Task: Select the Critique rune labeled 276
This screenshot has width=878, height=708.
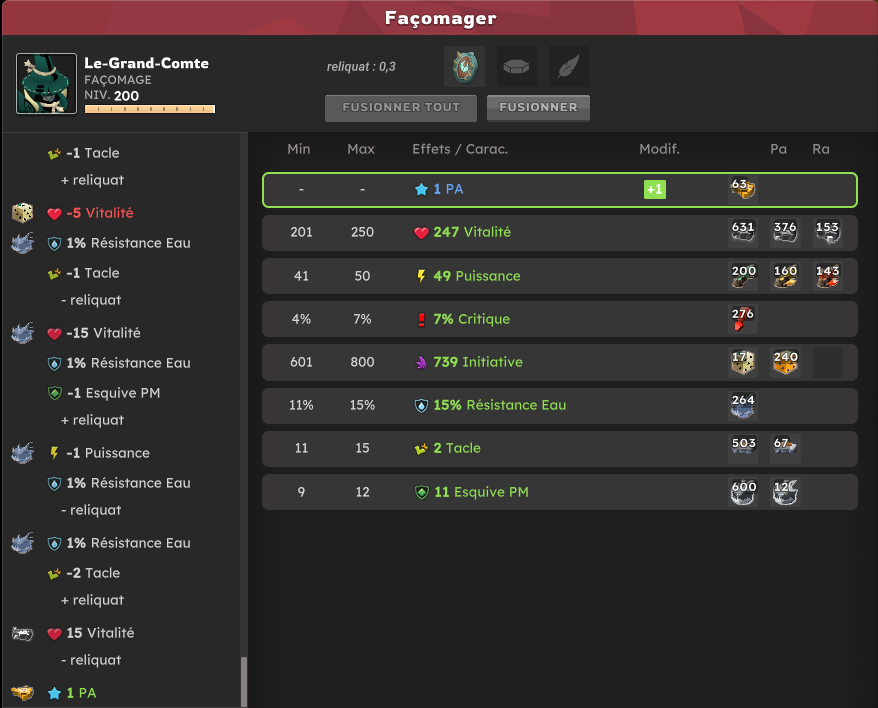Action: [x=743, y=319]
